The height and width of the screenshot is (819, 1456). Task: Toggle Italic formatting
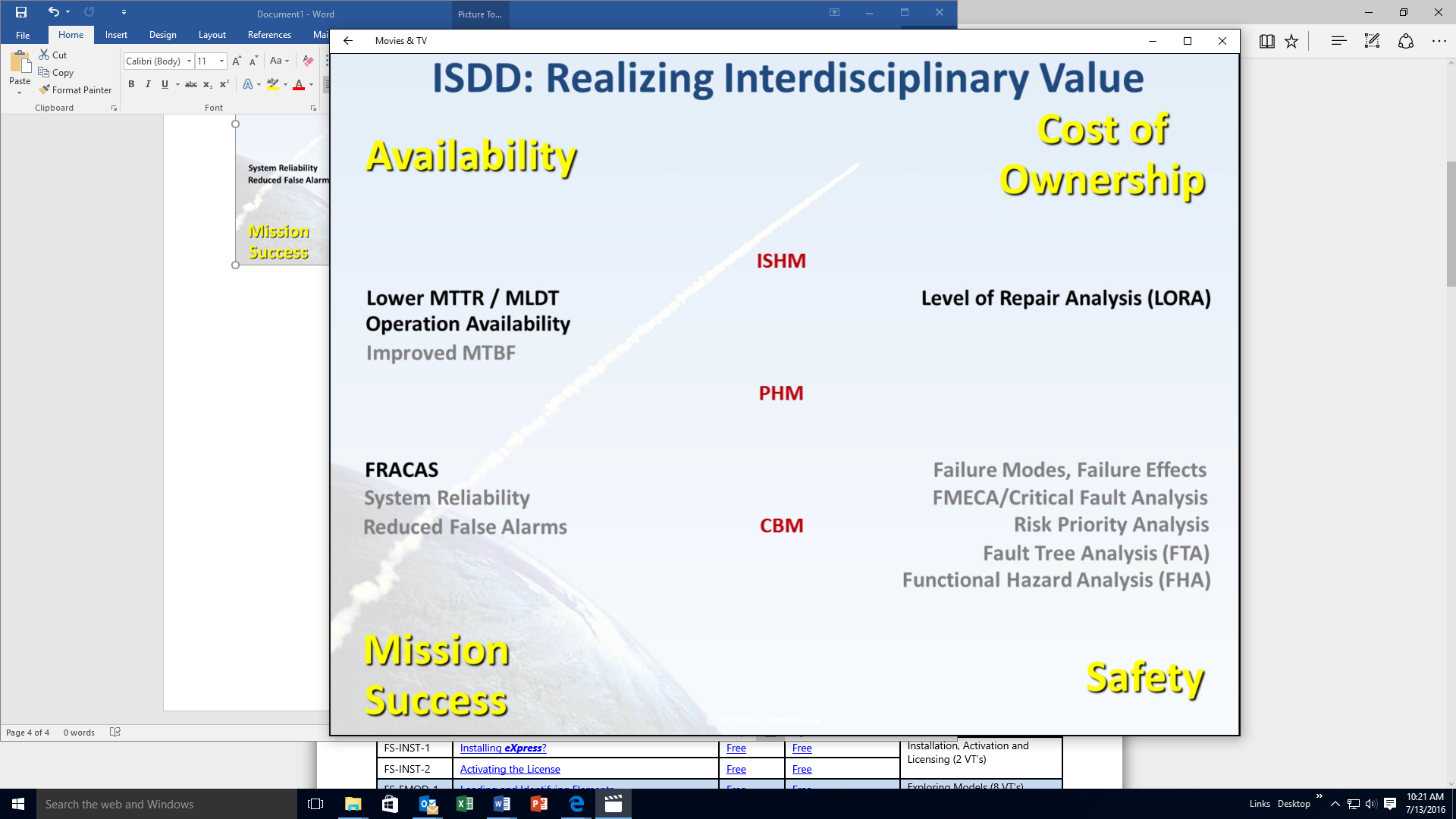pos(148,84)
